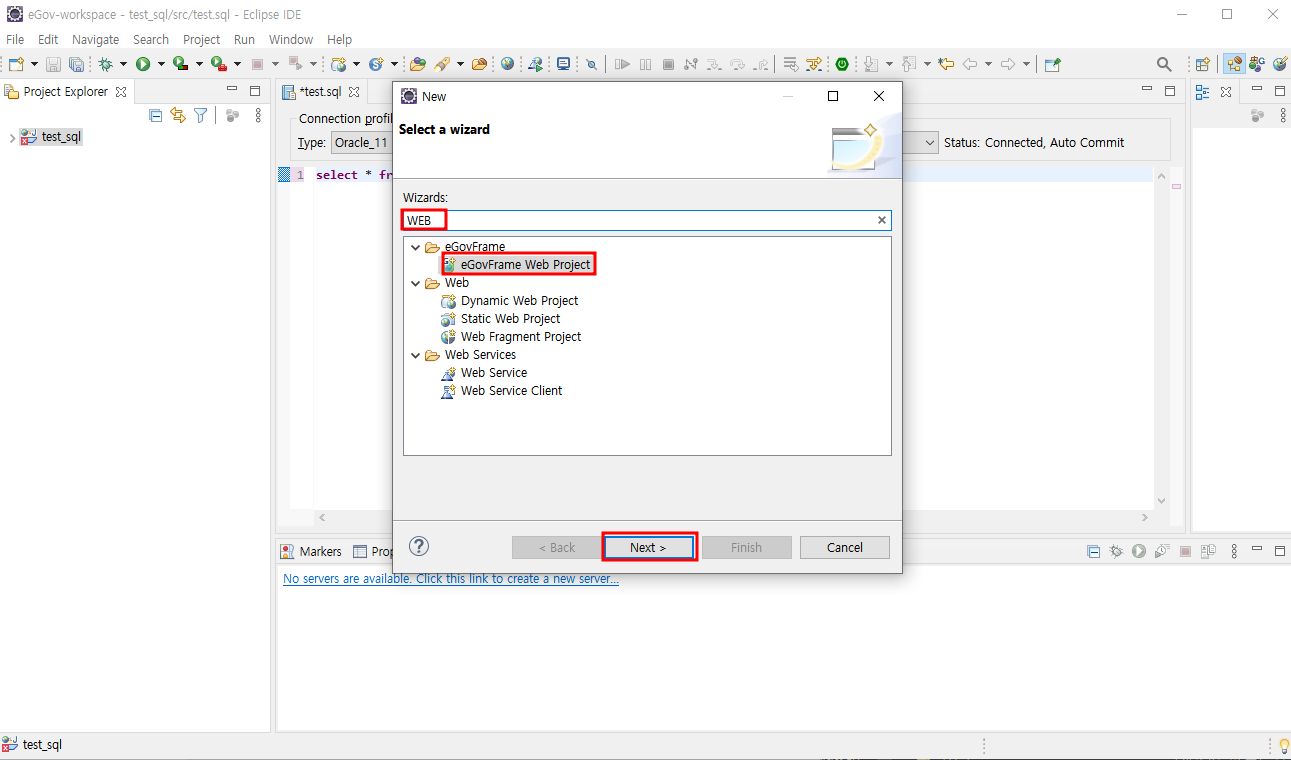Click the toolbar Search magnifier icon
This screenshot has width=1291, height=760.
(x=1164, y=64)
